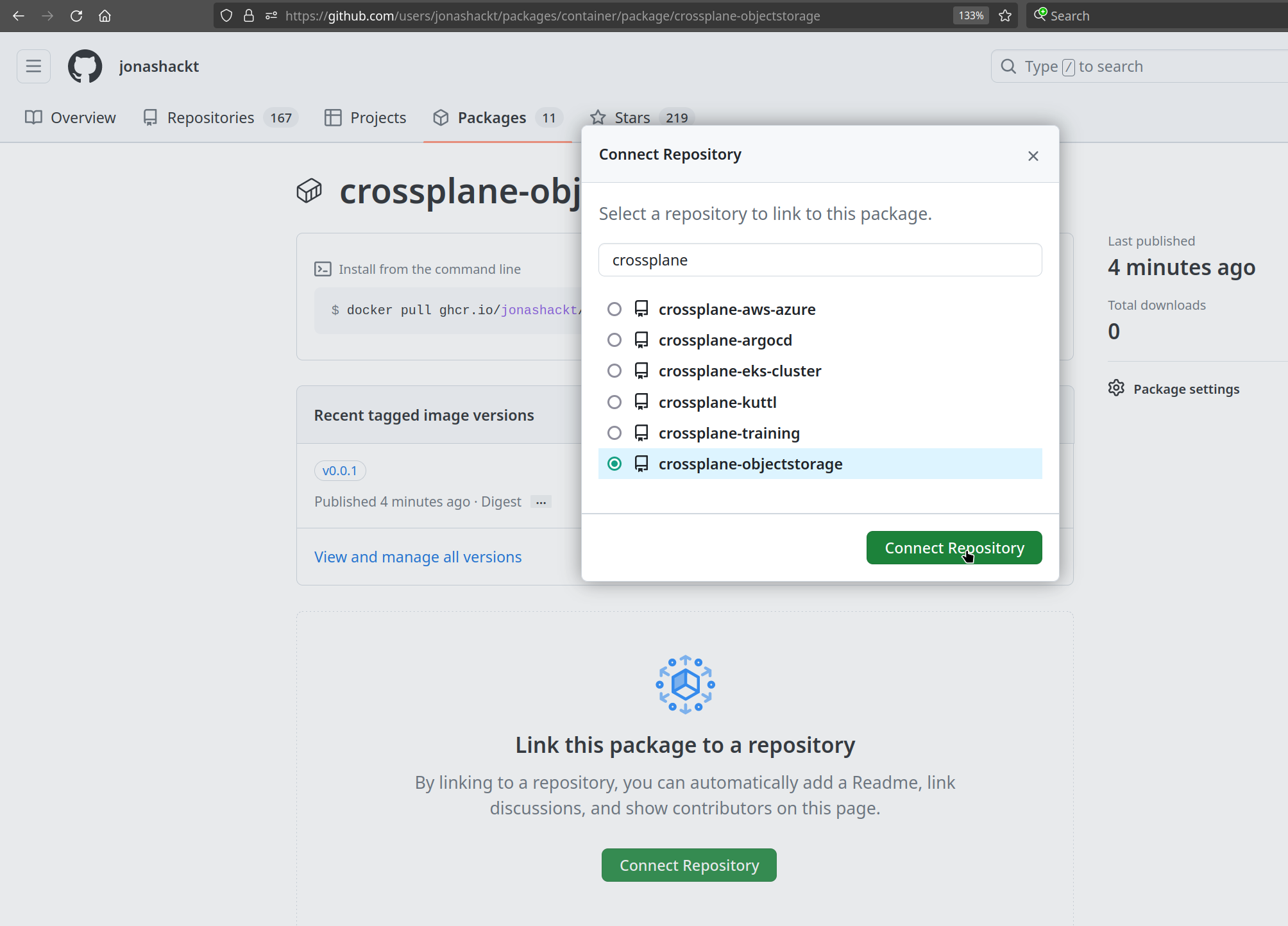Click the book icon on Overview tab

pos(33,117)
